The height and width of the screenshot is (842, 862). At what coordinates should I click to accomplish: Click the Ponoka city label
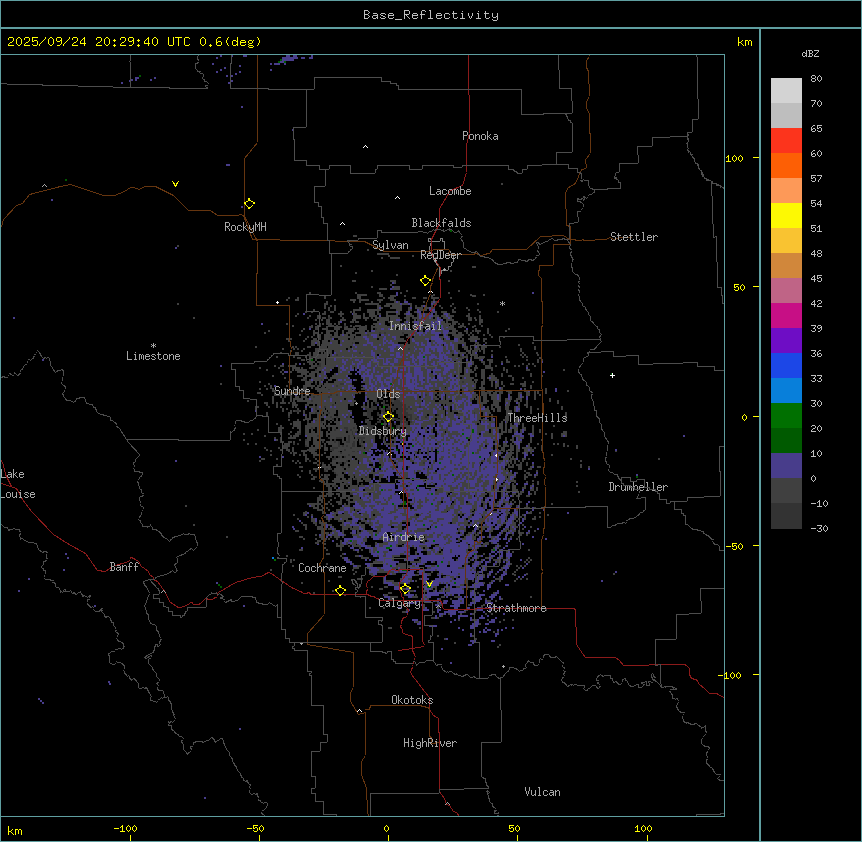click(x=480, y=136)
